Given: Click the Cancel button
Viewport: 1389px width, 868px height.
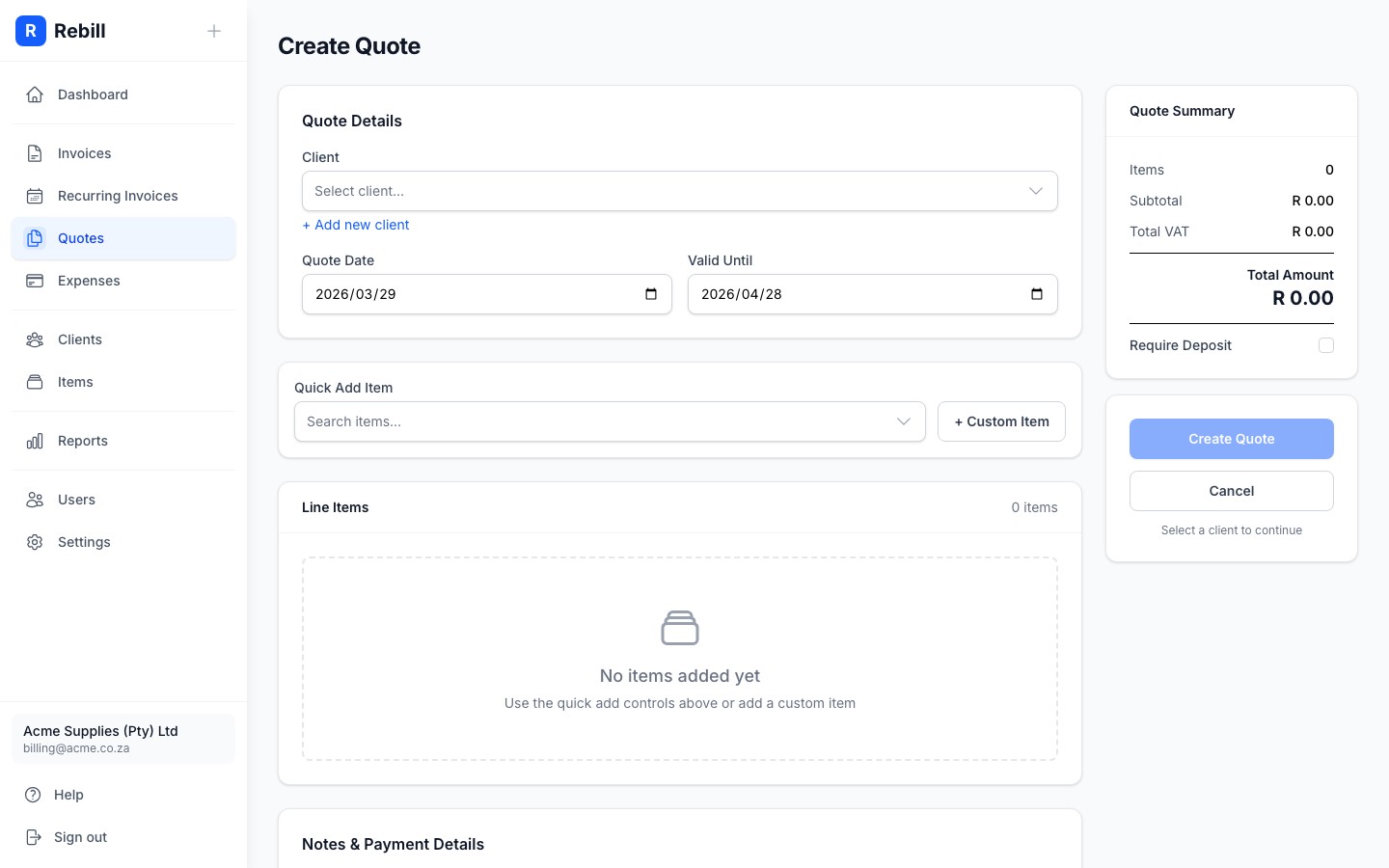Looking at the screenshot, I should pyautogui.click(x=1231, y=491).
